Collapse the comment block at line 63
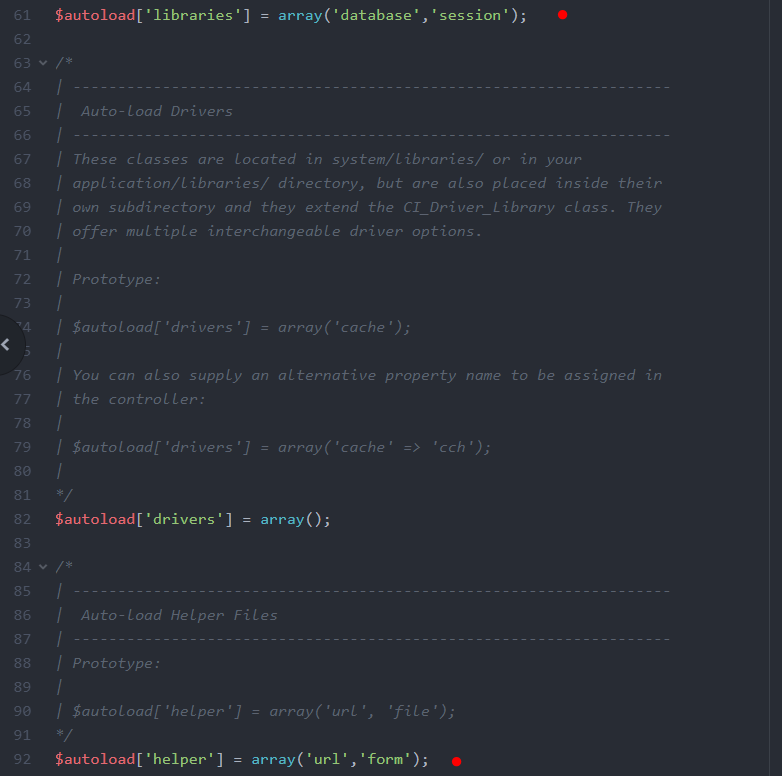 pos(42,63)
